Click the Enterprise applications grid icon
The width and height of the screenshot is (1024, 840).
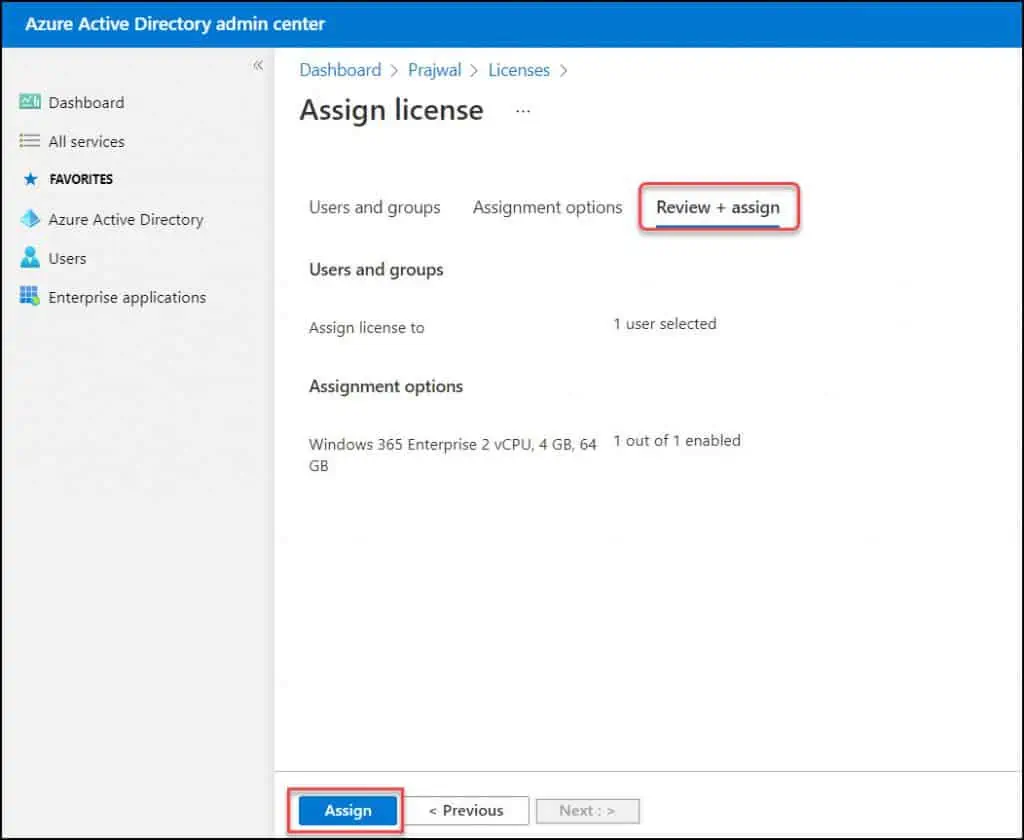[29, 296]
